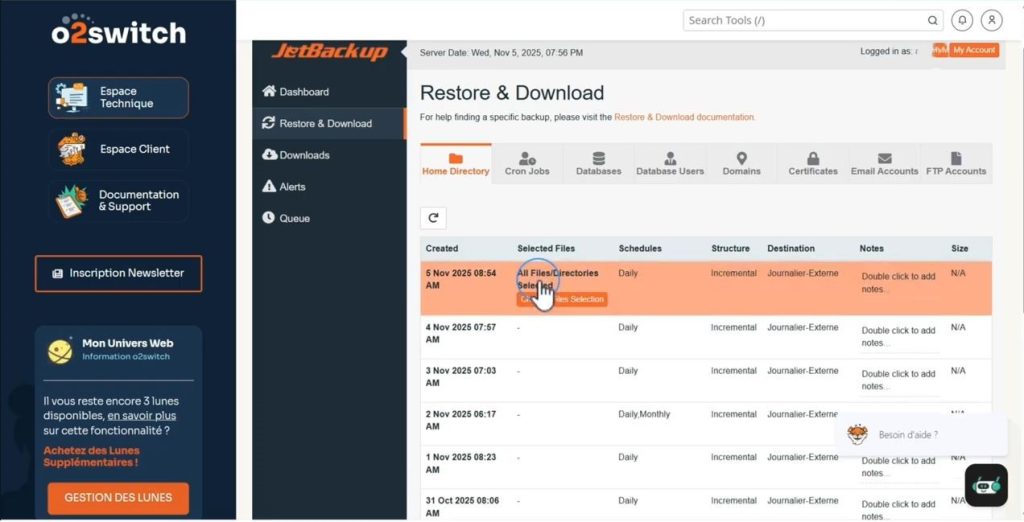Viewport: 1024px width, 522px height.
Task: Open the user profile icon
Action: [x=991, y=20]
